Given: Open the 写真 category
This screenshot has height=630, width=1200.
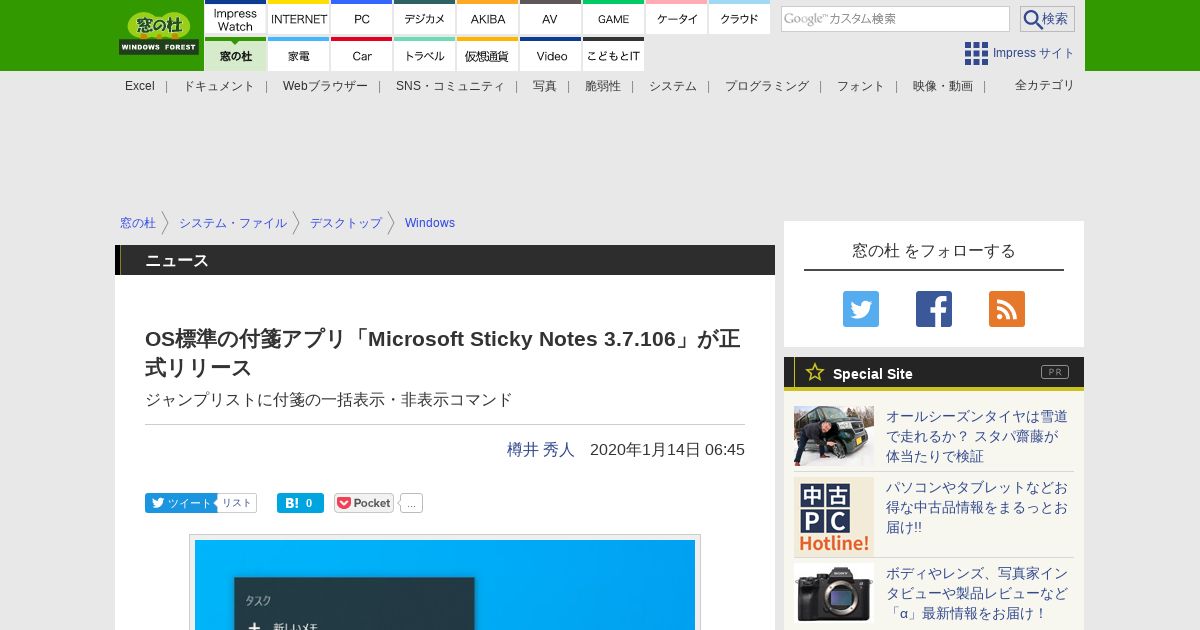Looking at the screenshot, I should pos(545,86).
